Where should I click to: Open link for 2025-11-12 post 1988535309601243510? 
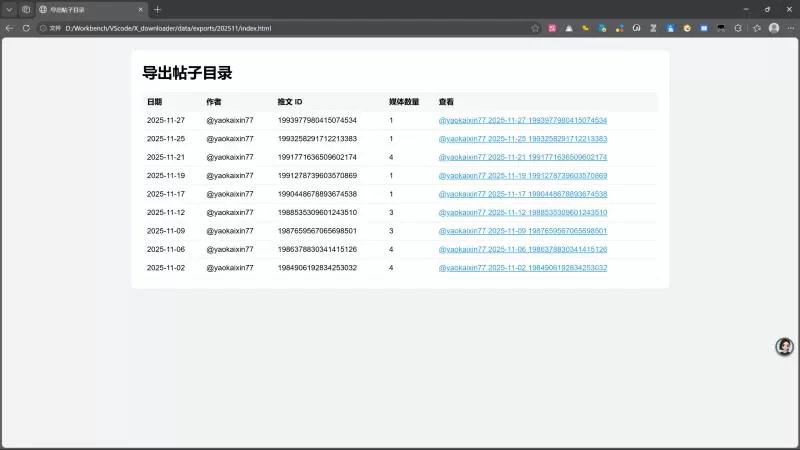522,212
